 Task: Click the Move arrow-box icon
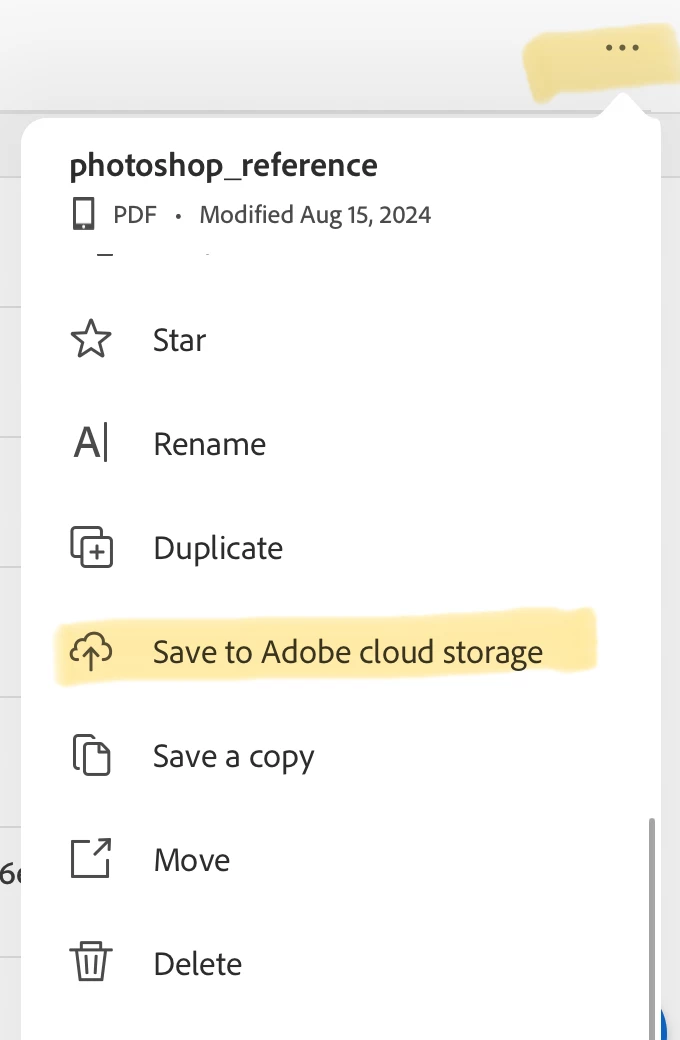point(91,860)
